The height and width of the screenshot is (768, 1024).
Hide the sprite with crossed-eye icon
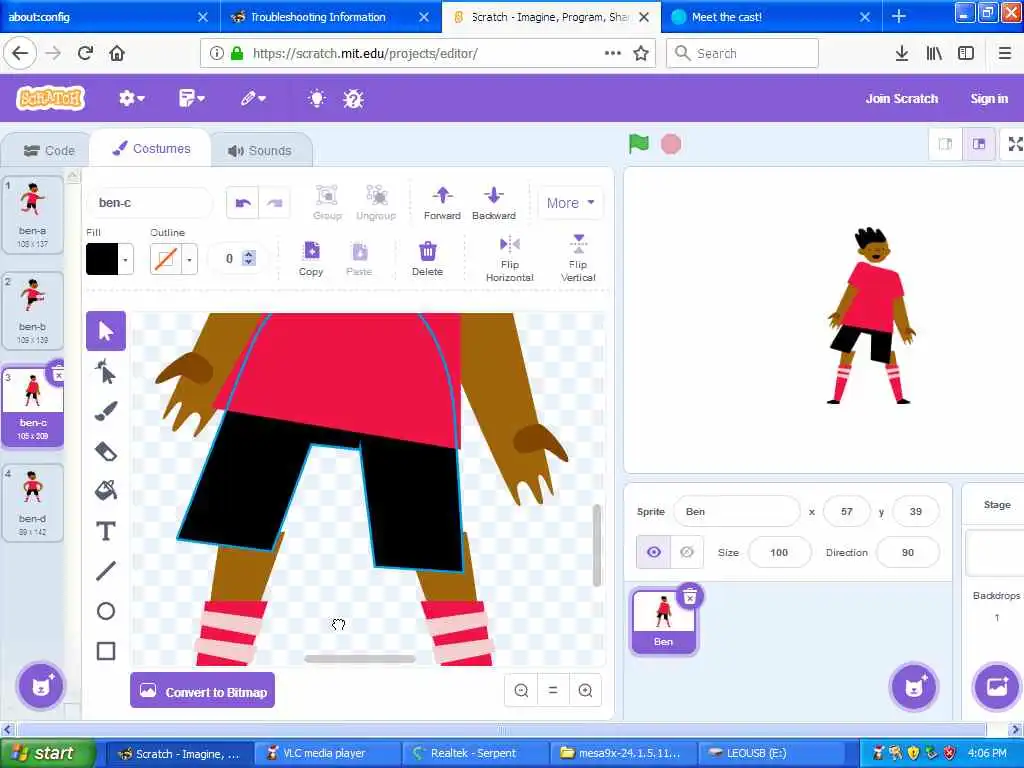686,552
